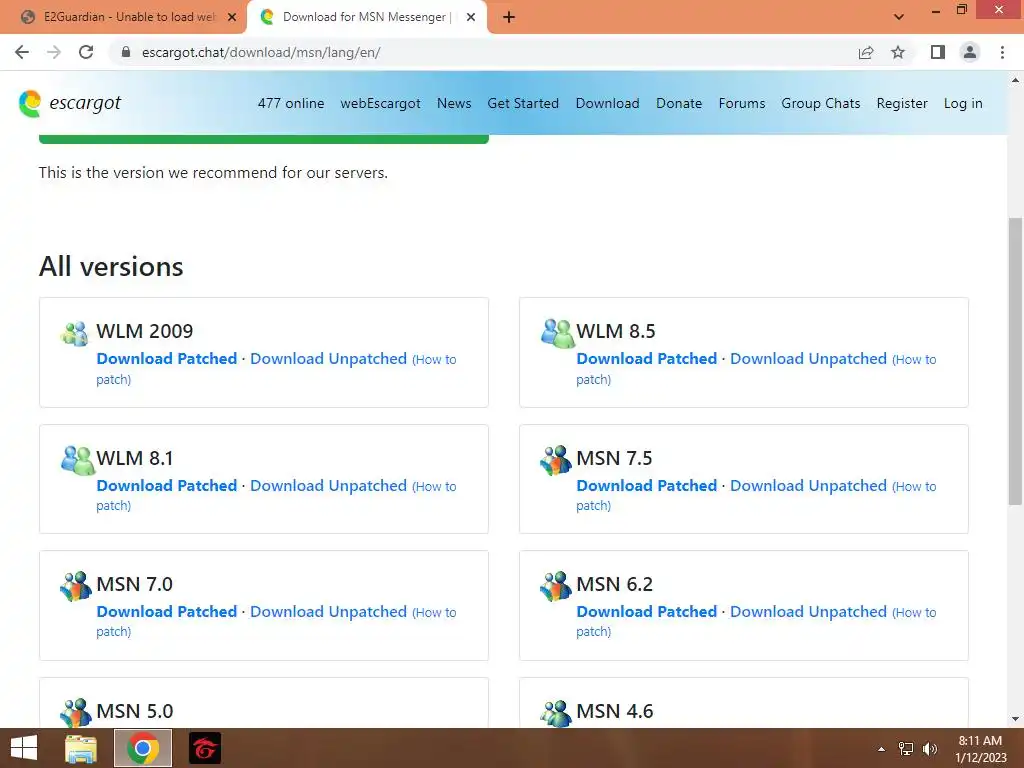The width and height of the screenshot is (1024, 768).
Task: Click the address bar URL field
Action: [x=483, y=52]
